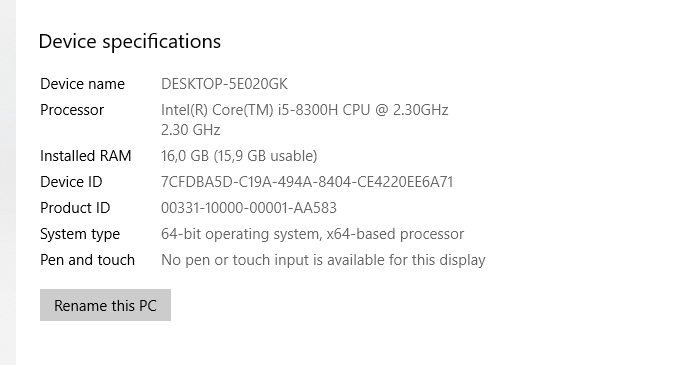
Task: Click the No pen or touch input text
Action: [323, 260]
